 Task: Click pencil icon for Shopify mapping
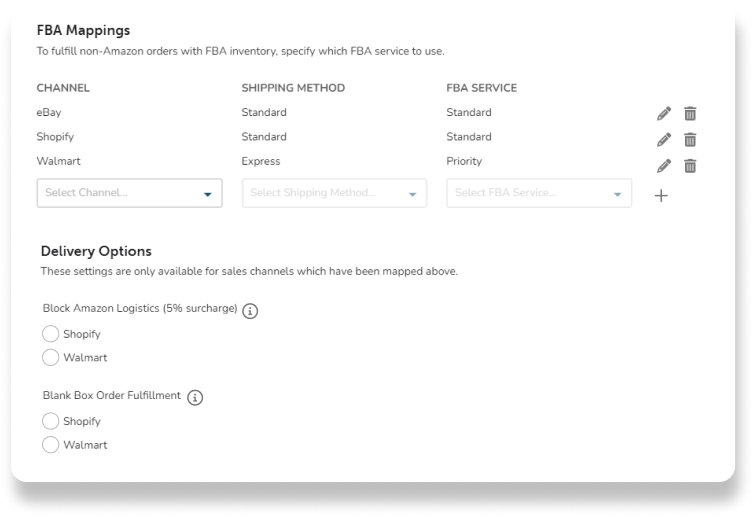click(x=663, y=140)
